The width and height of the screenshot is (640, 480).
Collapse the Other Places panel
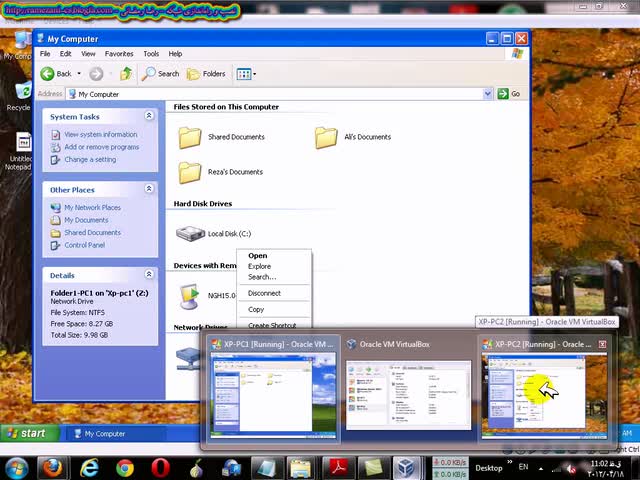pos(149,189)
